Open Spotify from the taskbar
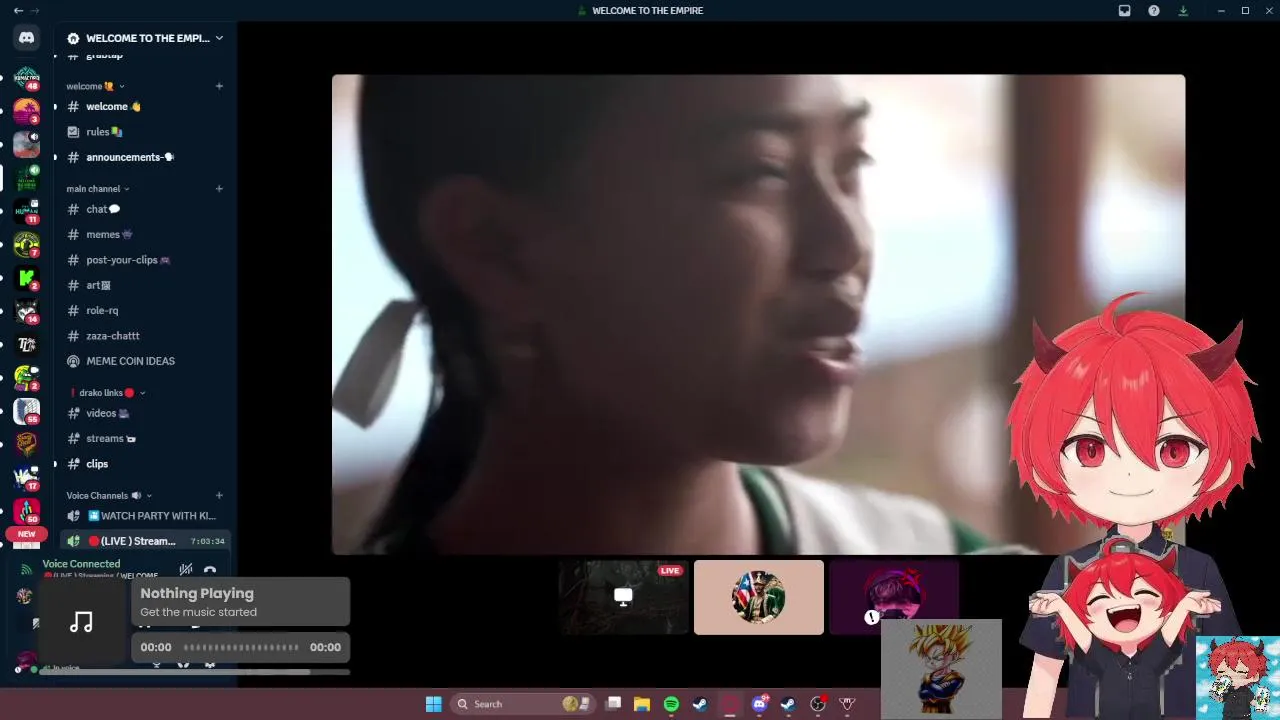The width and height of the screenshot is (1280, 720). pos(671,704)
